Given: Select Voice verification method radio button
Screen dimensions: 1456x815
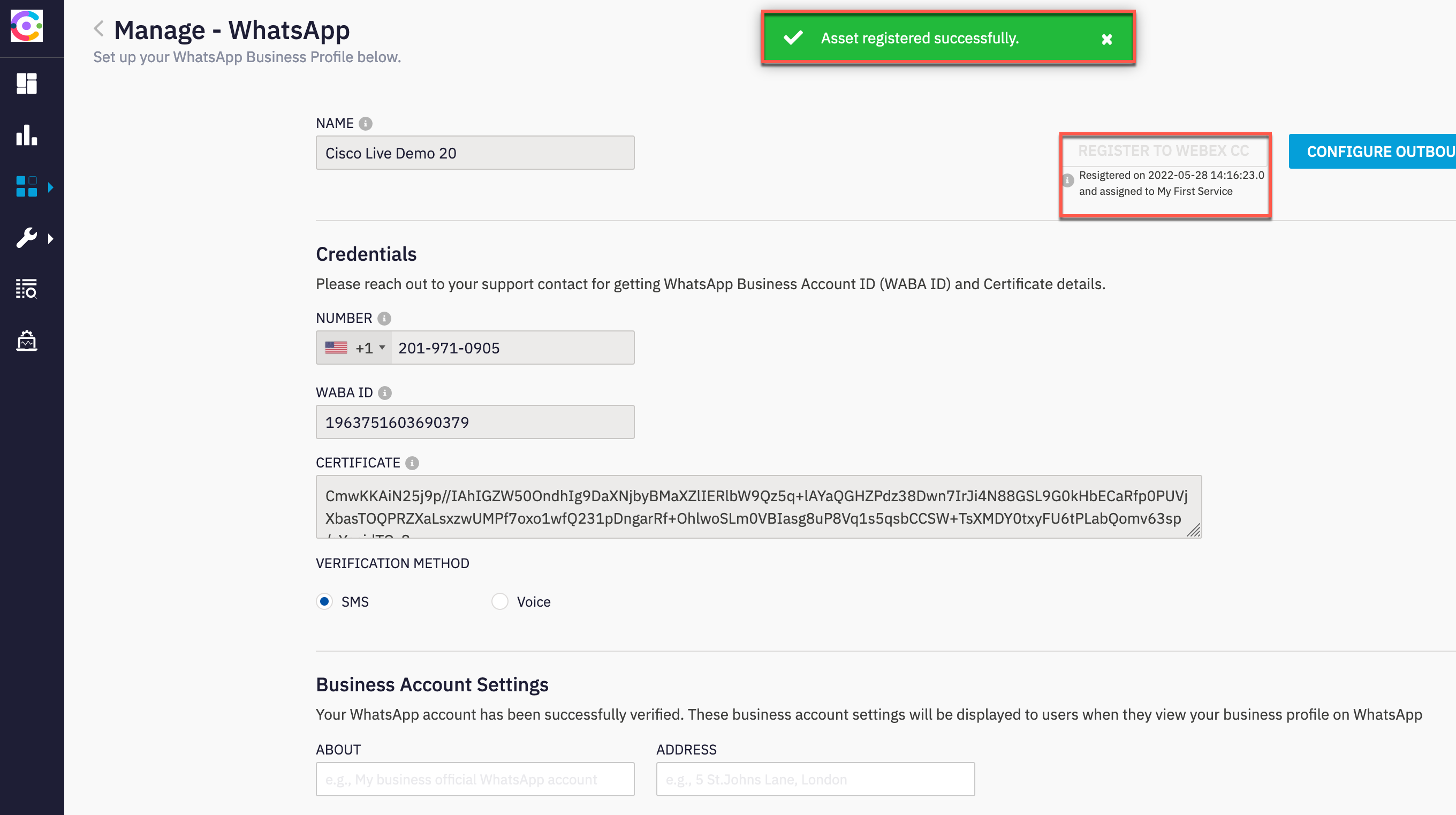Looking at the screenshot, I should click(498, 601).
